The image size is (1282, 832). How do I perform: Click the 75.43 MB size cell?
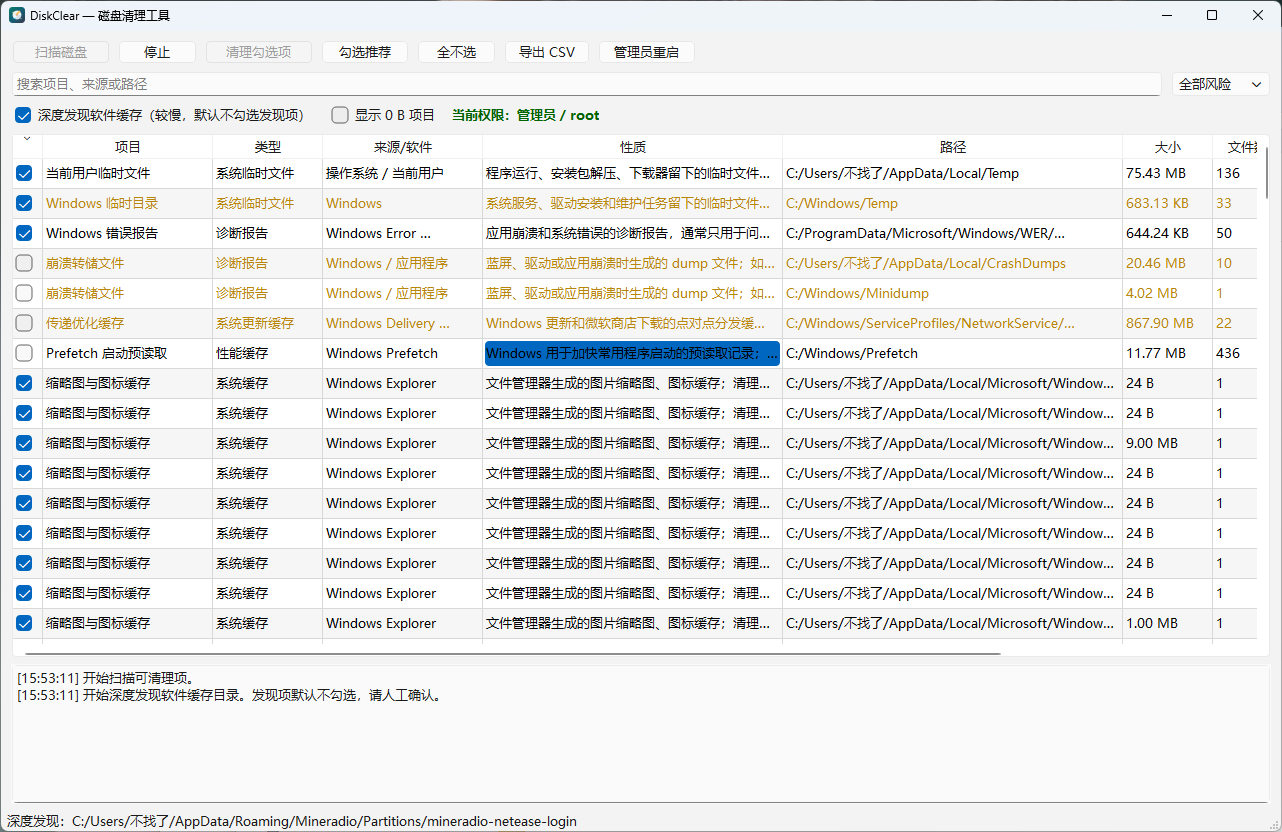[x=1168, y=173]
